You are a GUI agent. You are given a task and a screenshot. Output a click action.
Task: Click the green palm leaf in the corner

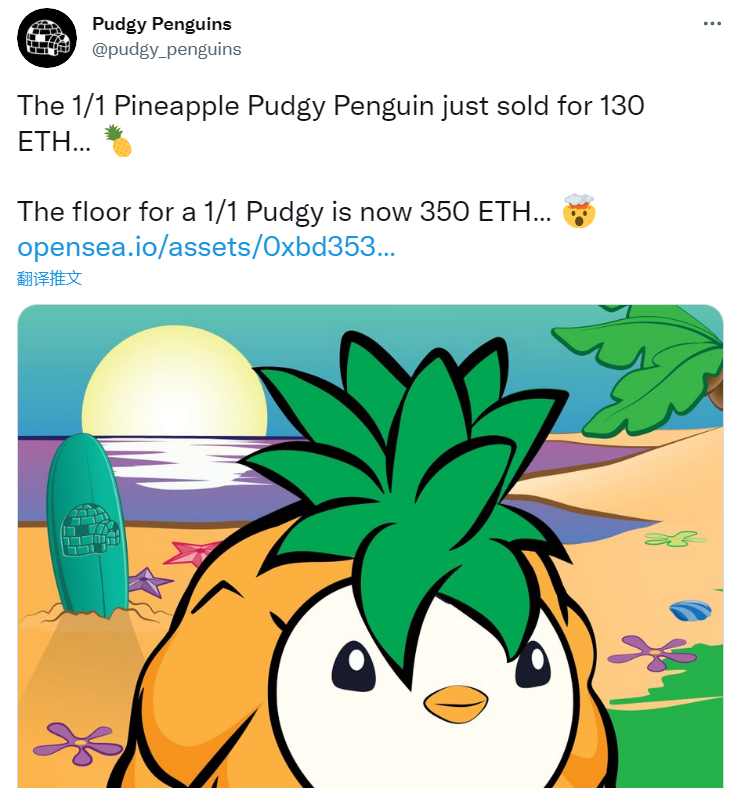click(641, 369)
